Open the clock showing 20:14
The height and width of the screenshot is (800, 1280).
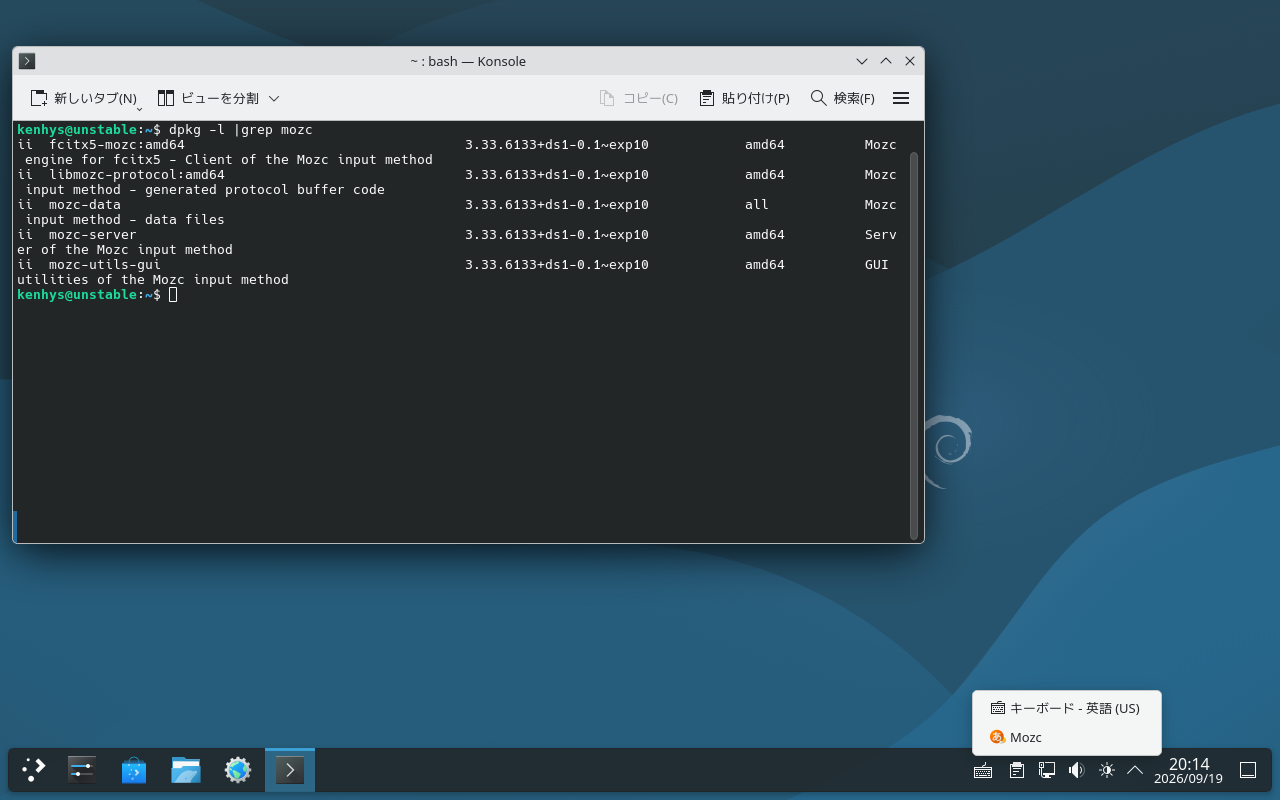tap(1189, 770)
